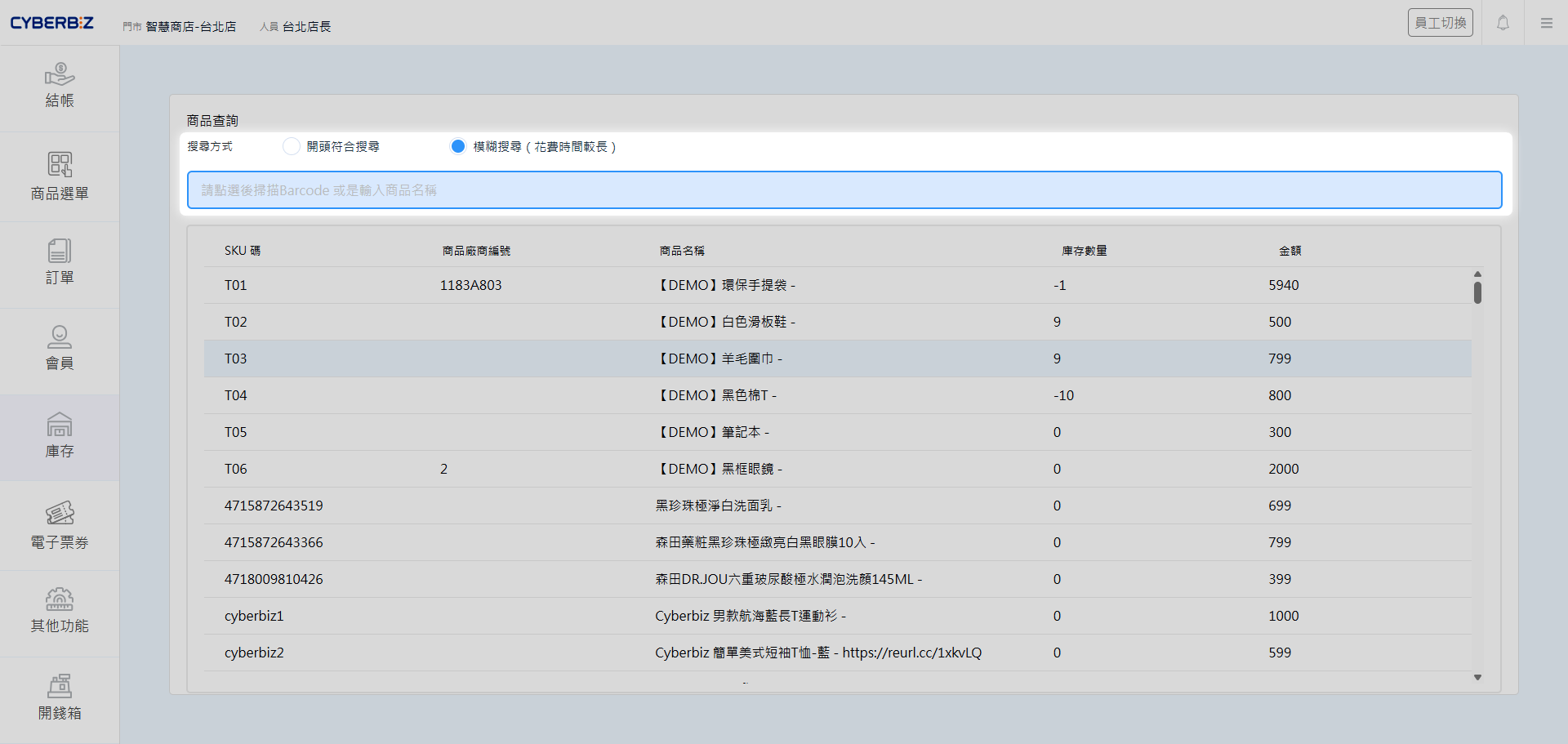
Task: Sort by the SKU 碼 column header
Action: 243,251
